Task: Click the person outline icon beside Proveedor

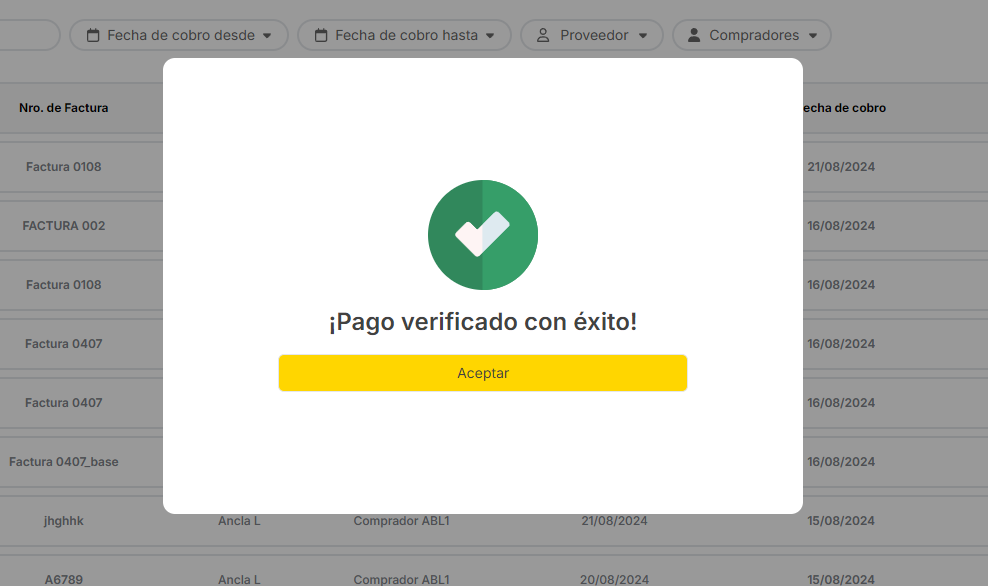Action: point(543,35)
